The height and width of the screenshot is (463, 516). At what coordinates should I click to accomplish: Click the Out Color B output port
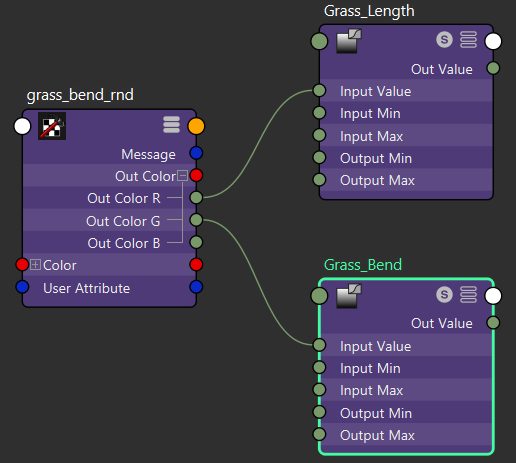[196, 242]
